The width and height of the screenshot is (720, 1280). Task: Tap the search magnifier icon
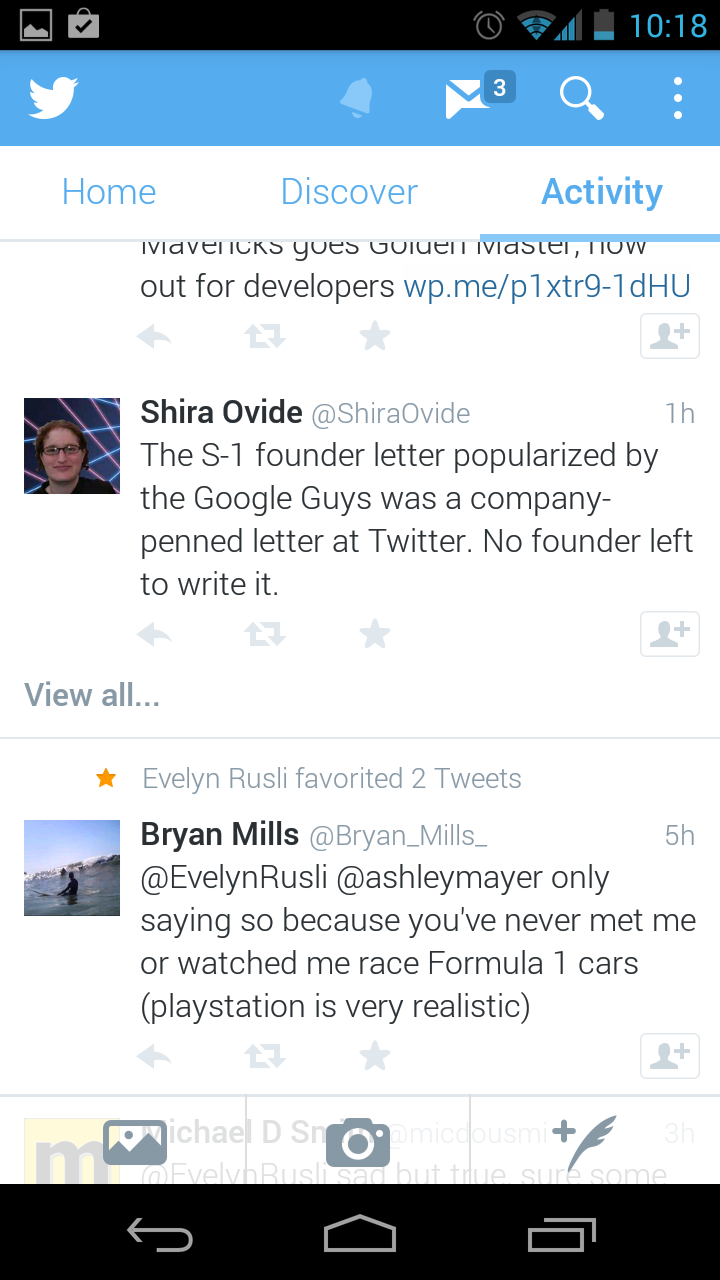click(x=580, y=98)
